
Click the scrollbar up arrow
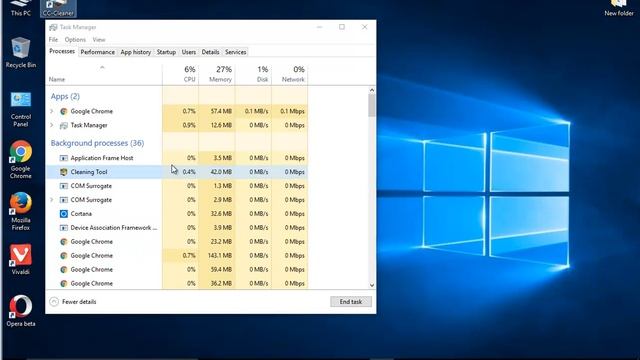[x=371, y=90]
